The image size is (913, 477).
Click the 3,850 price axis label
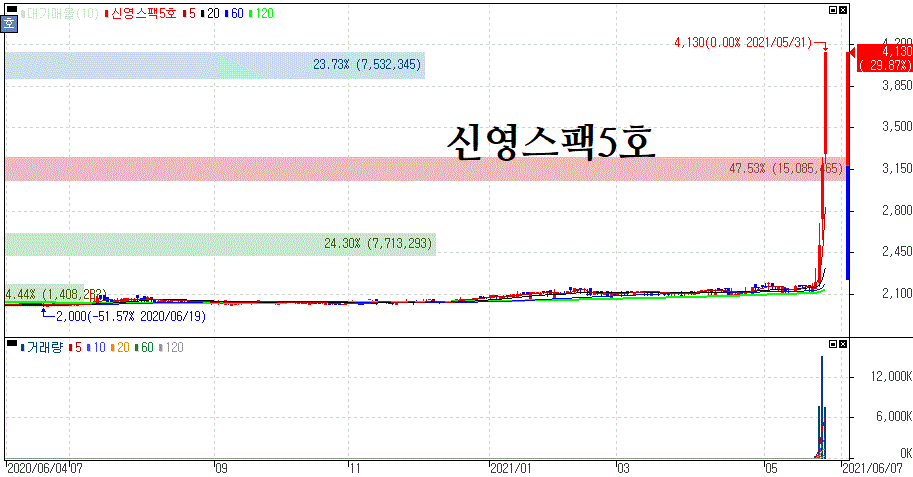pyautogui.click(x=897, y=86)
